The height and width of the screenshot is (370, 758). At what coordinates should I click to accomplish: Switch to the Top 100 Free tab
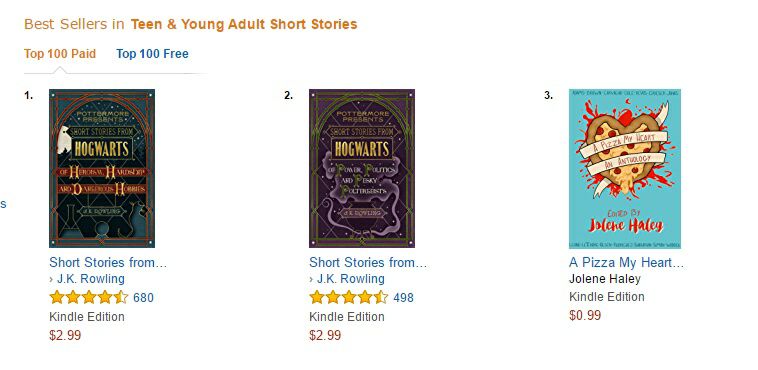click(152, 54)
